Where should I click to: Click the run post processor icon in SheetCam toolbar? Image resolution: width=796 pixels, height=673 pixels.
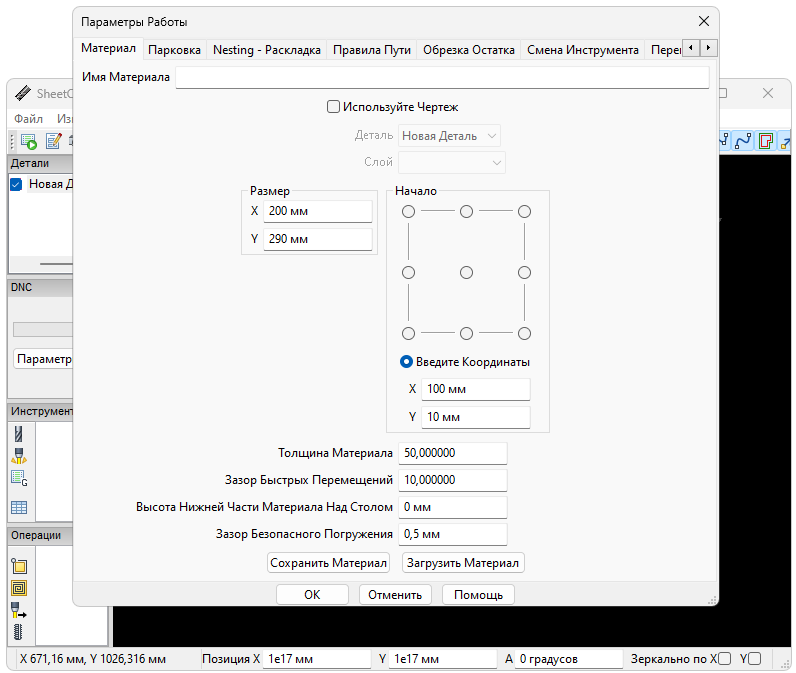[x=29, y=141]
